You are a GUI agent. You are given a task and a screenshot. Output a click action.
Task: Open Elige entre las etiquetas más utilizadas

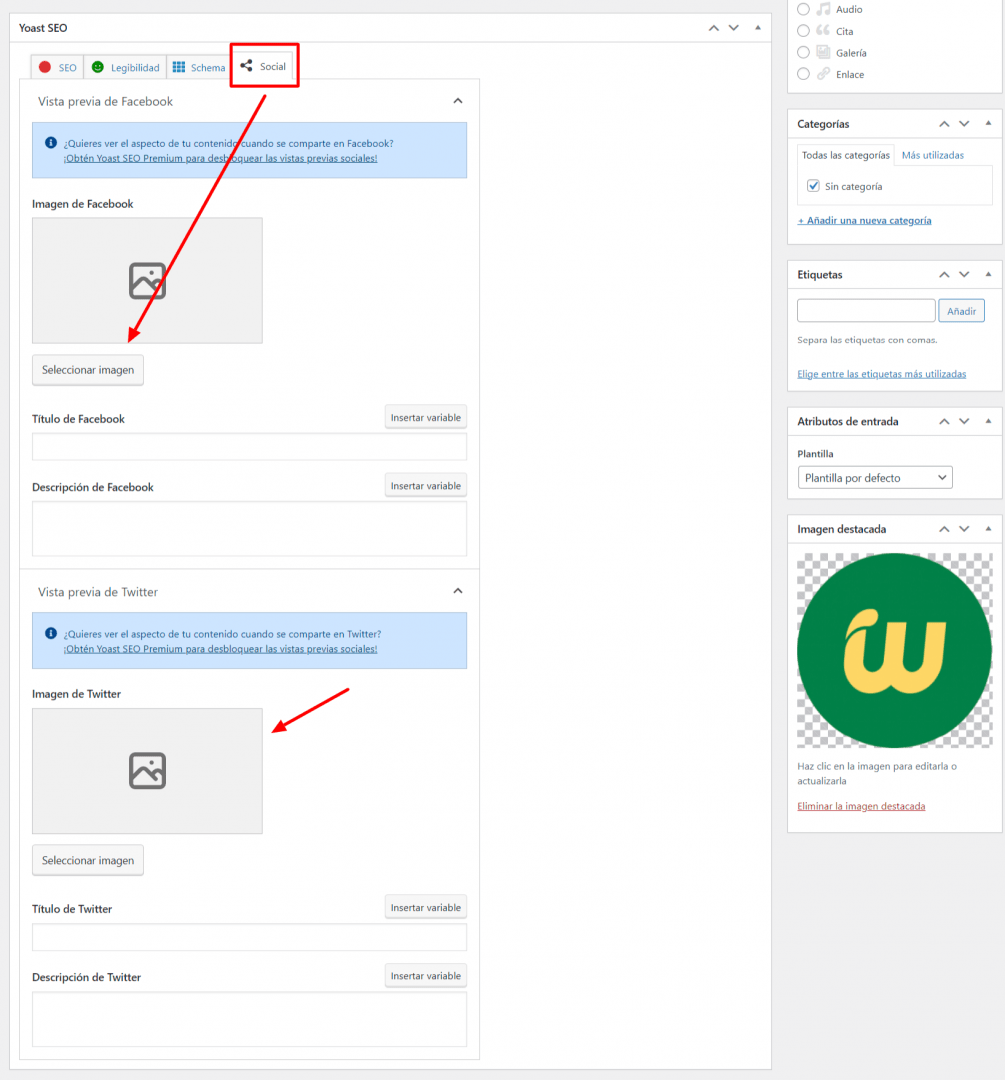[882, 374]
